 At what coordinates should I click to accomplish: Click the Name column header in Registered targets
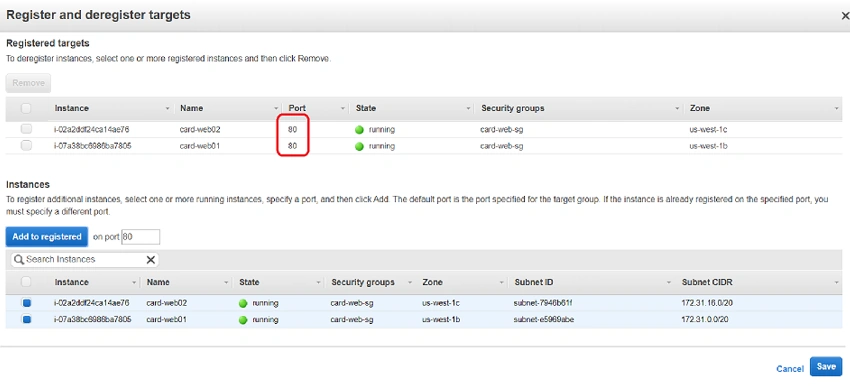(191, 108)
